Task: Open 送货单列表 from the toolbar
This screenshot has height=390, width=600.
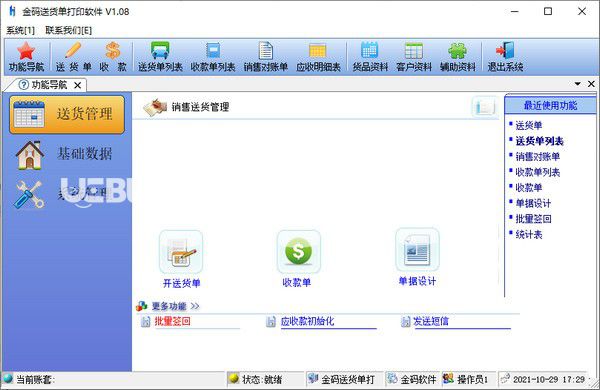Action: tap(160, 57)
